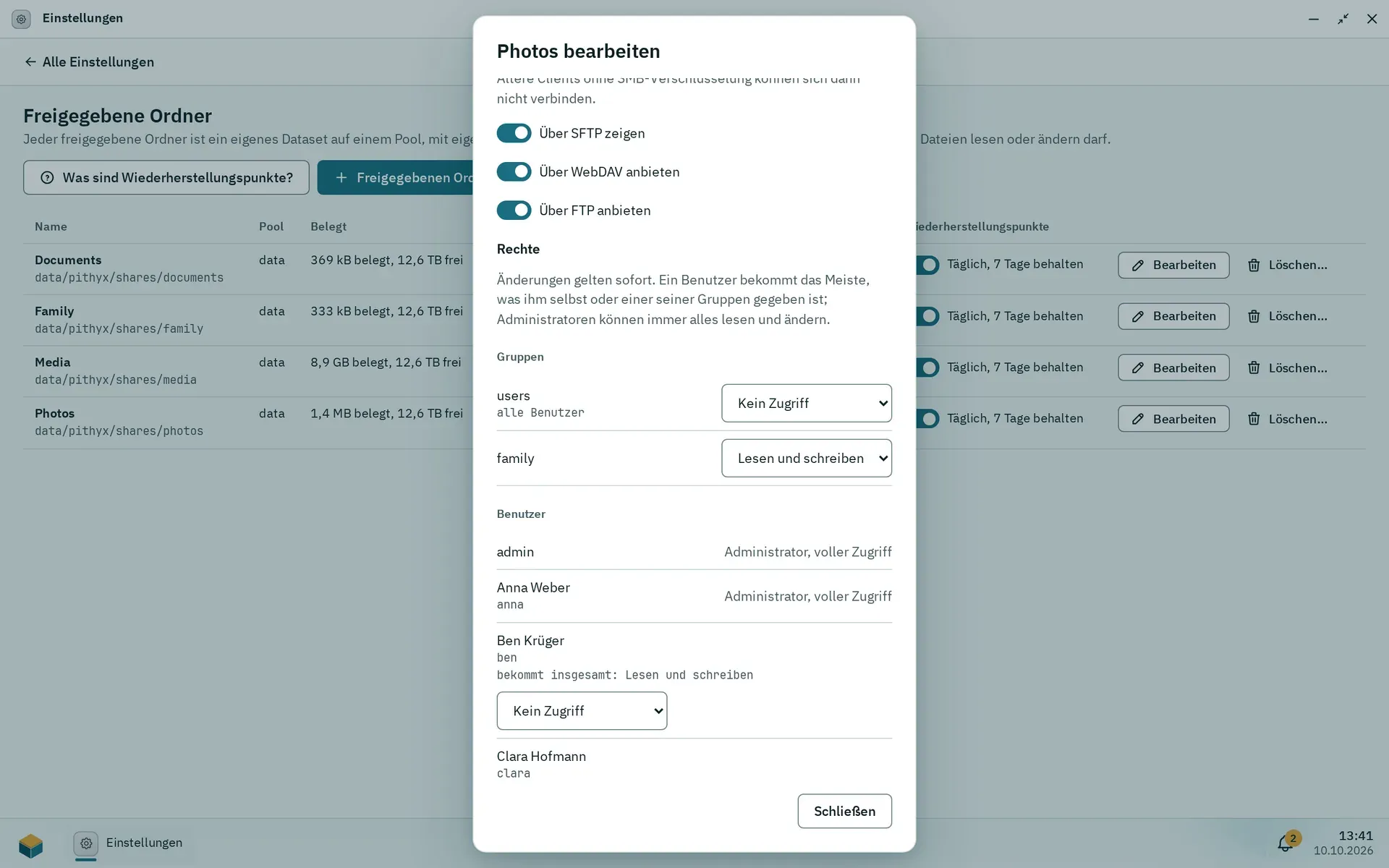Go back to Alle Einstellungen

pos(89,61)
